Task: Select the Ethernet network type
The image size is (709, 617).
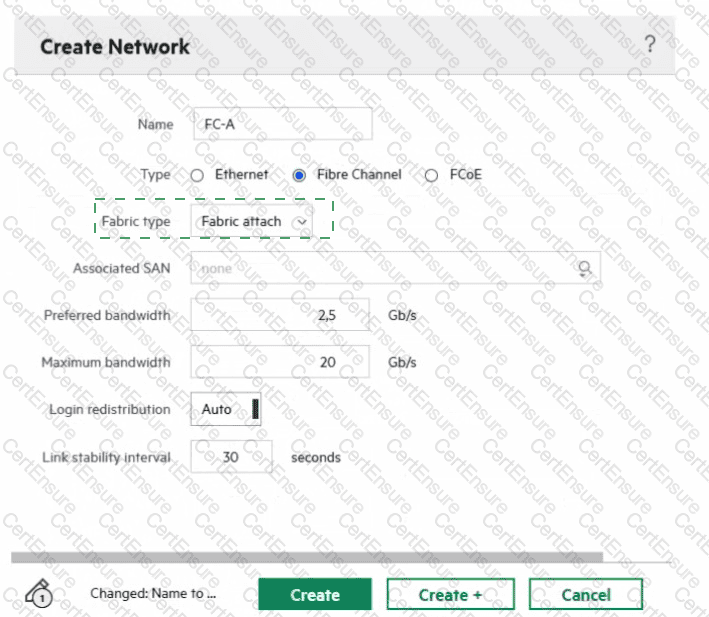Action: coord(197,175)
